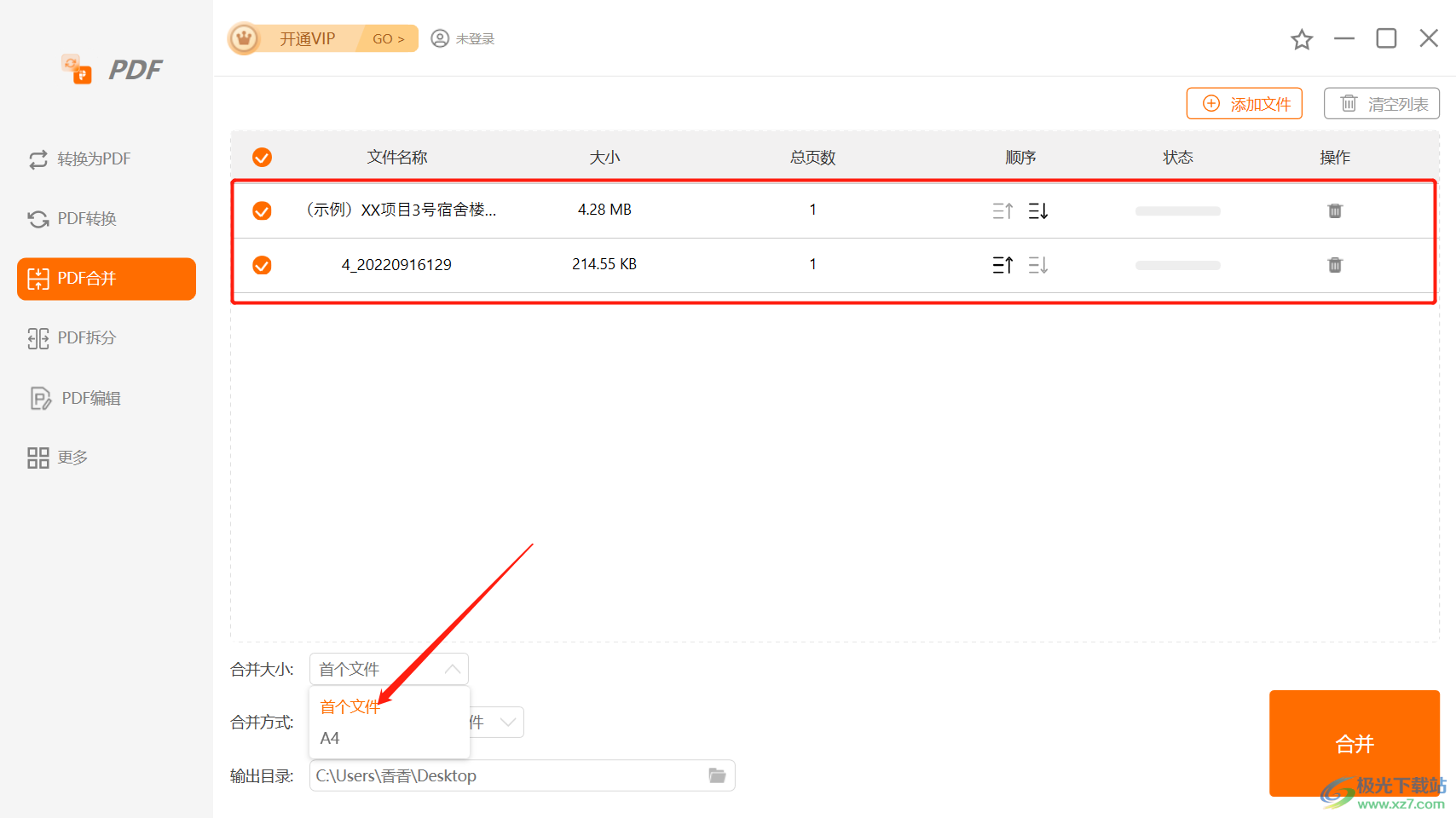This screenshot has width=1456, height=818.
Task: Delete the 4_20220916129 file row
Action: 1335,265
